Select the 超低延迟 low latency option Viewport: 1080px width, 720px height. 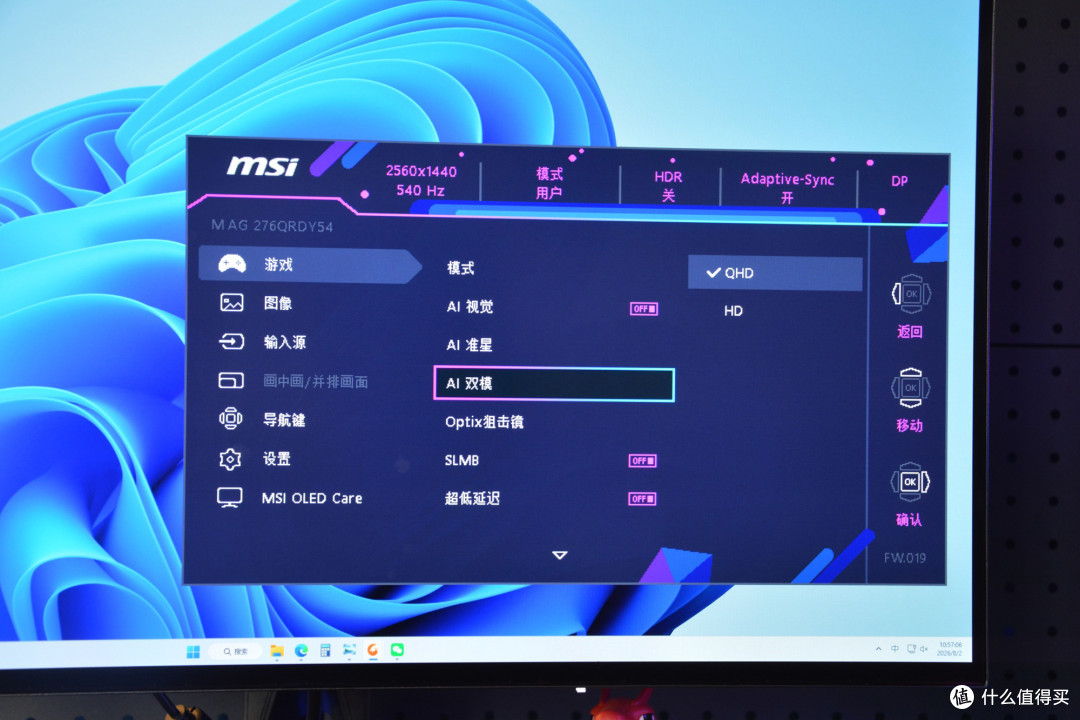(472, 498)
